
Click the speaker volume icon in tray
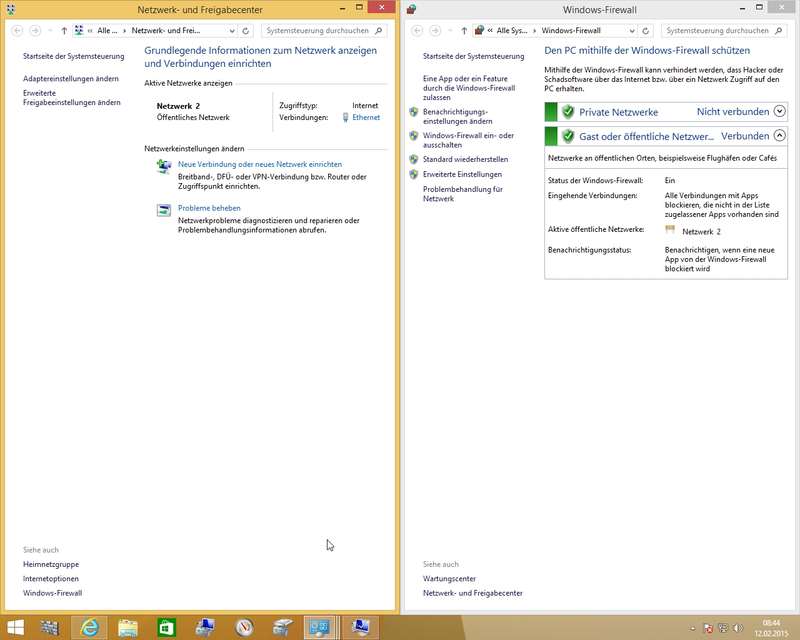pyautogui.click(x=738, y=628)
